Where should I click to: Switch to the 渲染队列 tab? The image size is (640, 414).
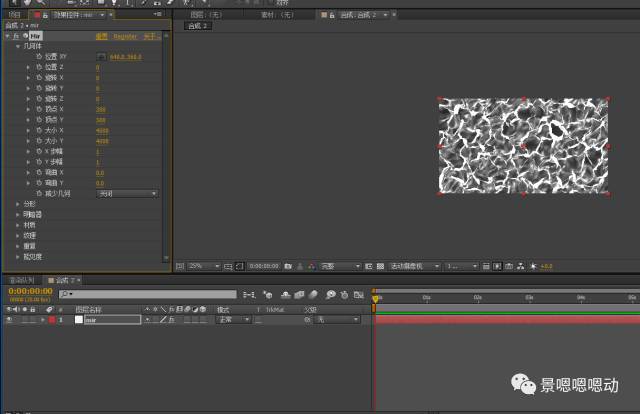point(22,280)
